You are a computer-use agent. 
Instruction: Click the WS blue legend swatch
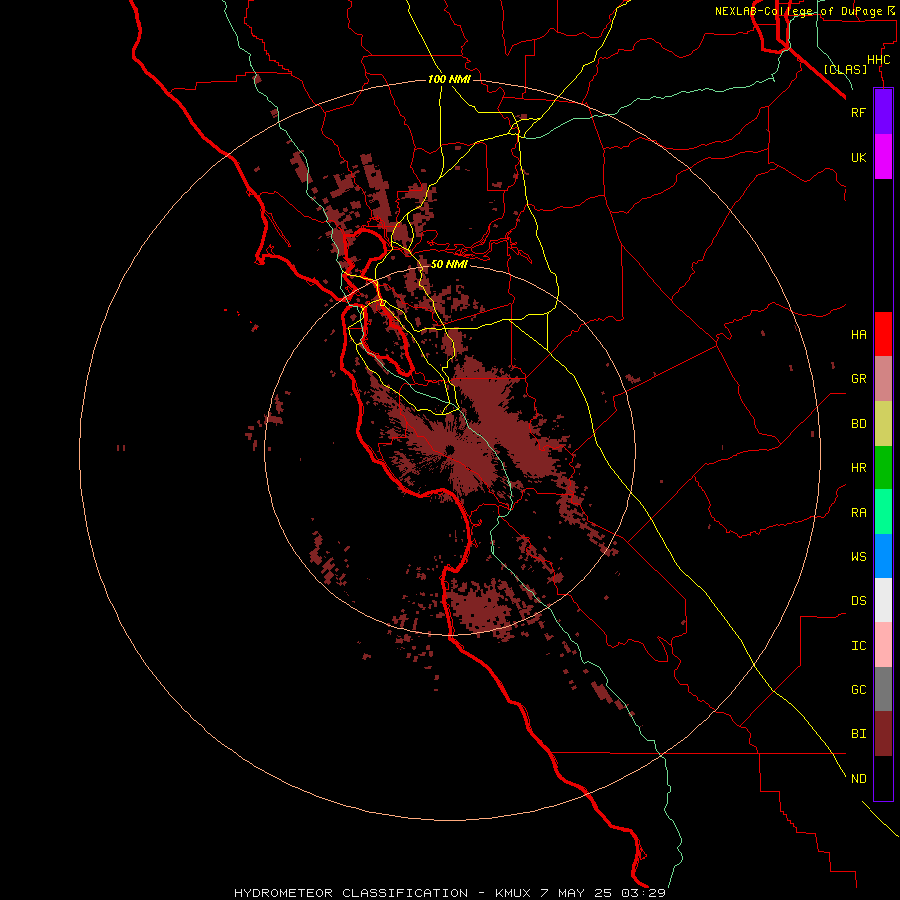883,556
